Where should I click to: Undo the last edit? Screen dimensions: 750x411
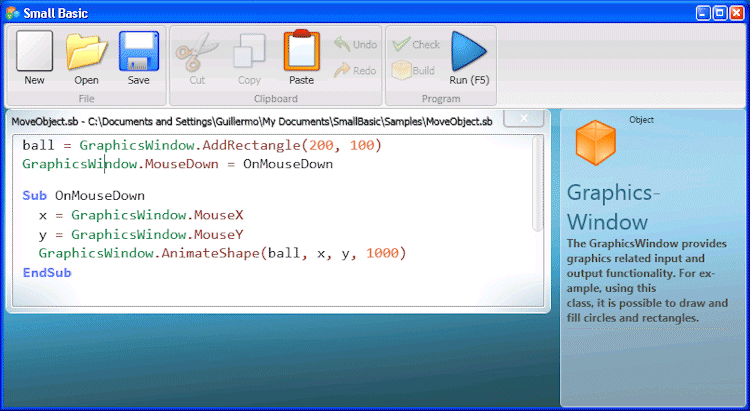coord(355,44)
